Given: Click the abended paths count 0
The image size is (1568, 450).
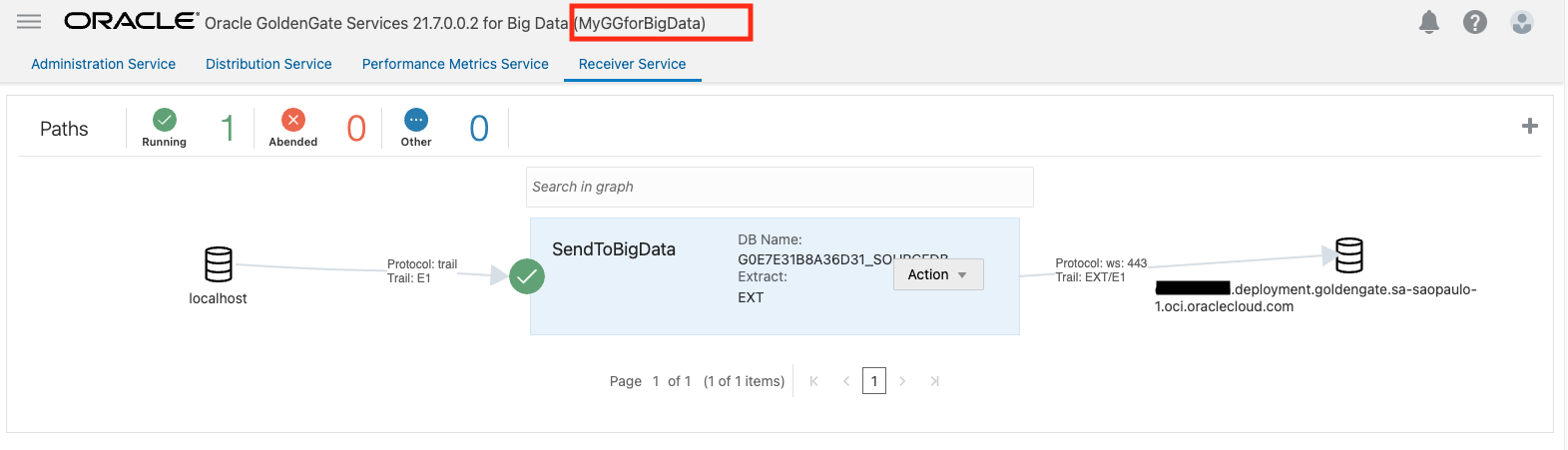Looking at the screenshot, I should tap(356, 128).
